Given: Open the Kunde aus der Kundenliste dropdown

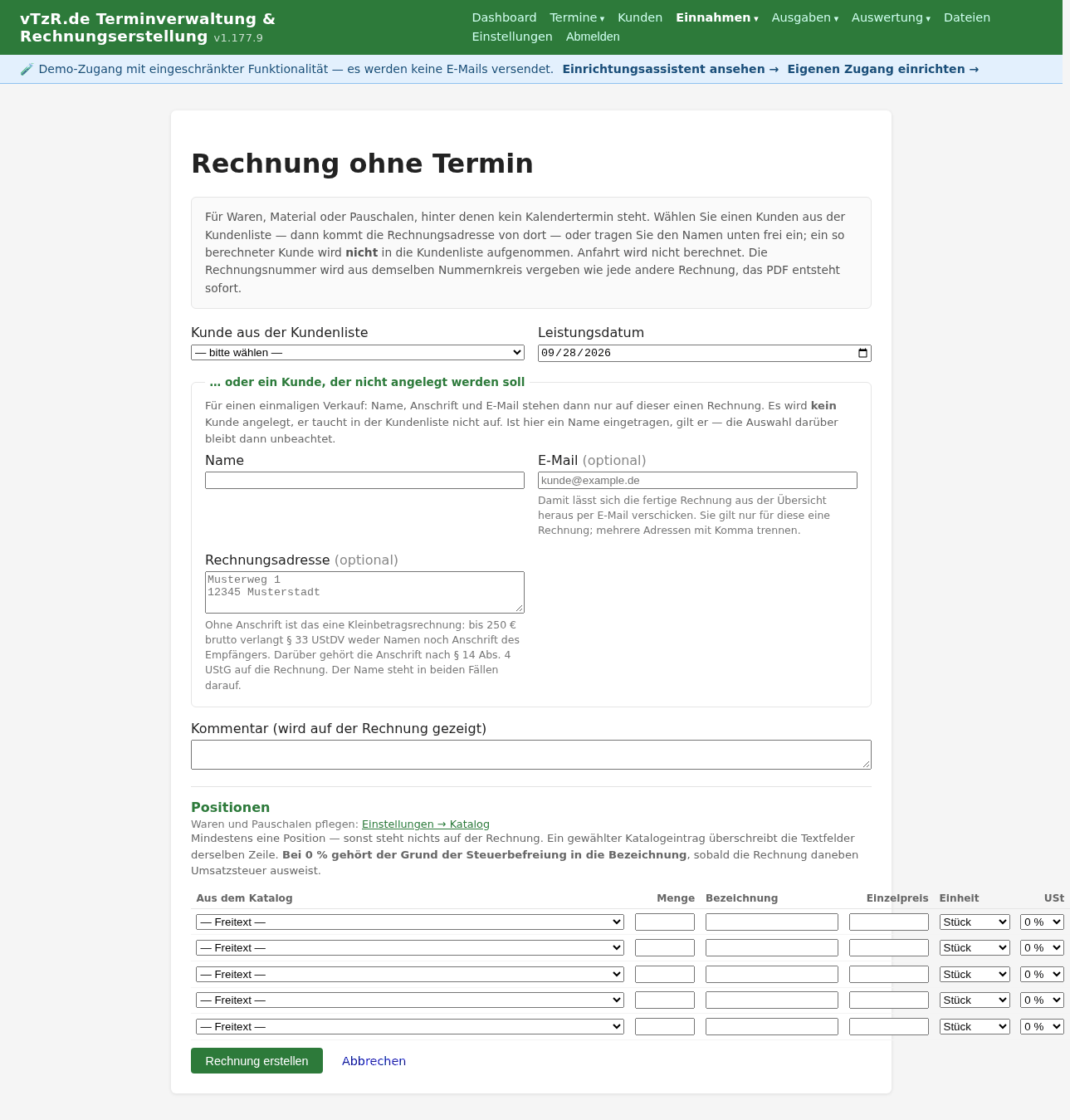Looking at the screenshot, I should (358, 353).
